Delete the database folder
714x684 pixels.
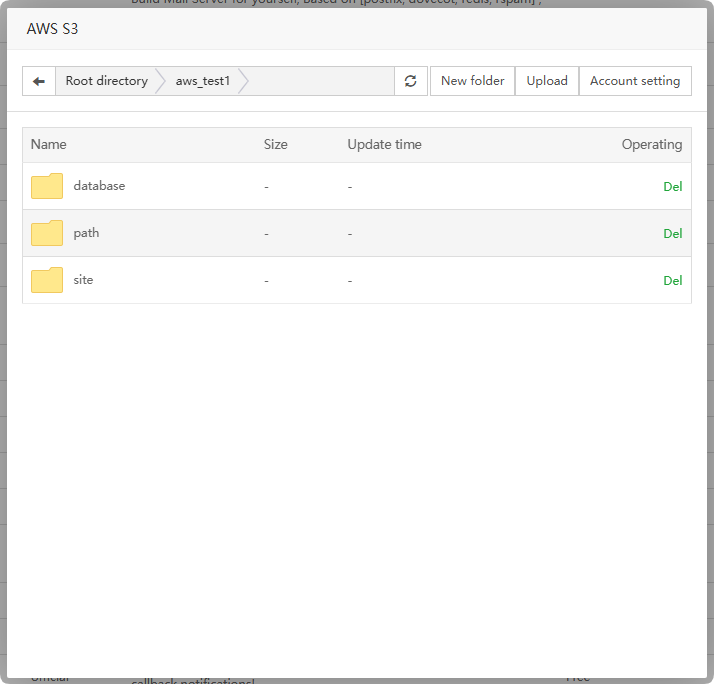click(x=672, y=187)
